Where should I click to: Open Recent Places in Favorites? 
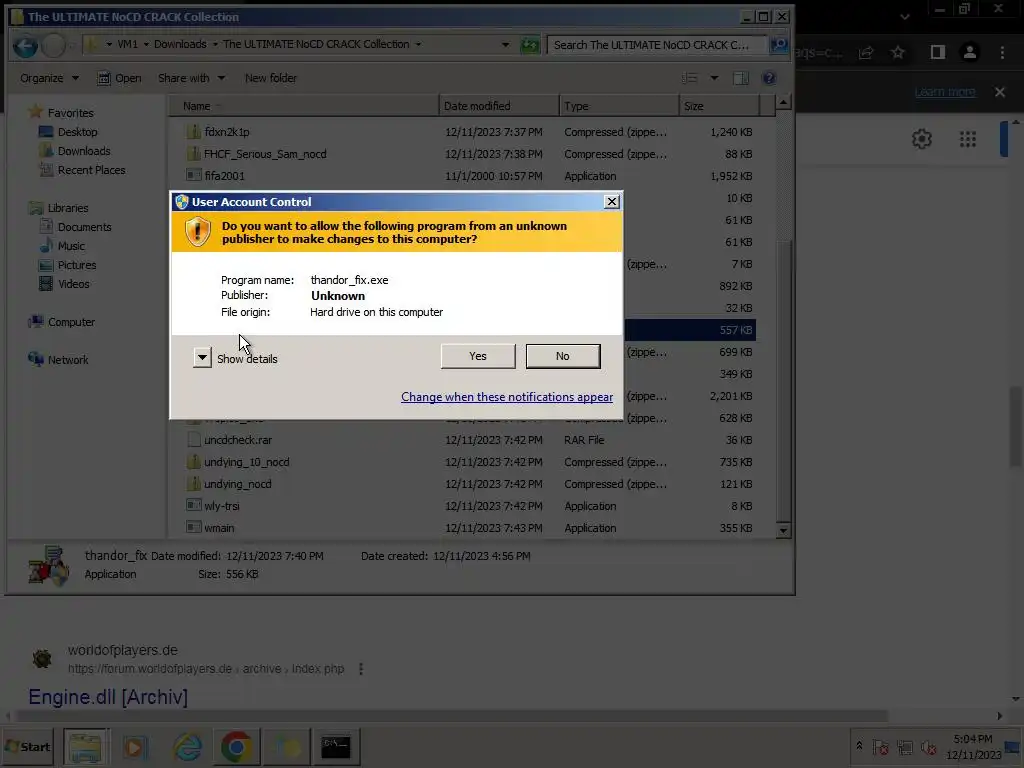pyautogui.click(x=82, y=170)
